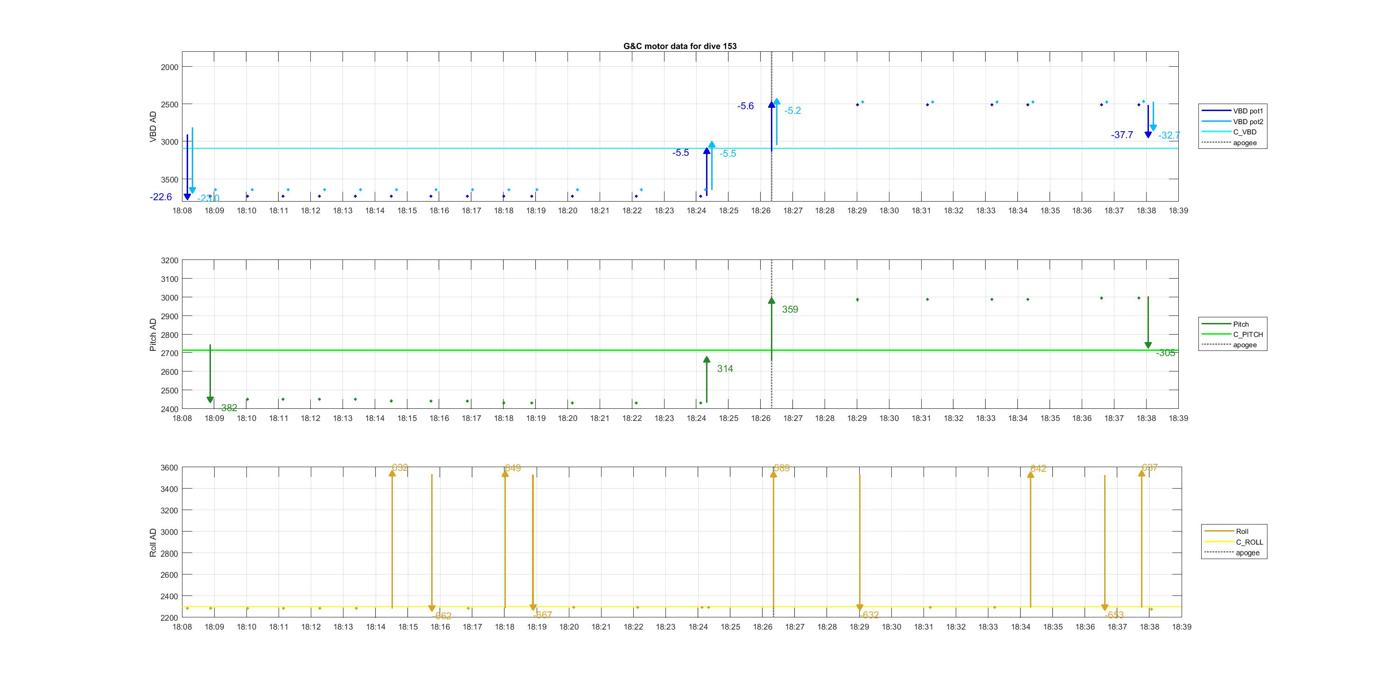Click the '2700' tick on the Pitch axis
1400x693 pixels.
pos(169,354)
